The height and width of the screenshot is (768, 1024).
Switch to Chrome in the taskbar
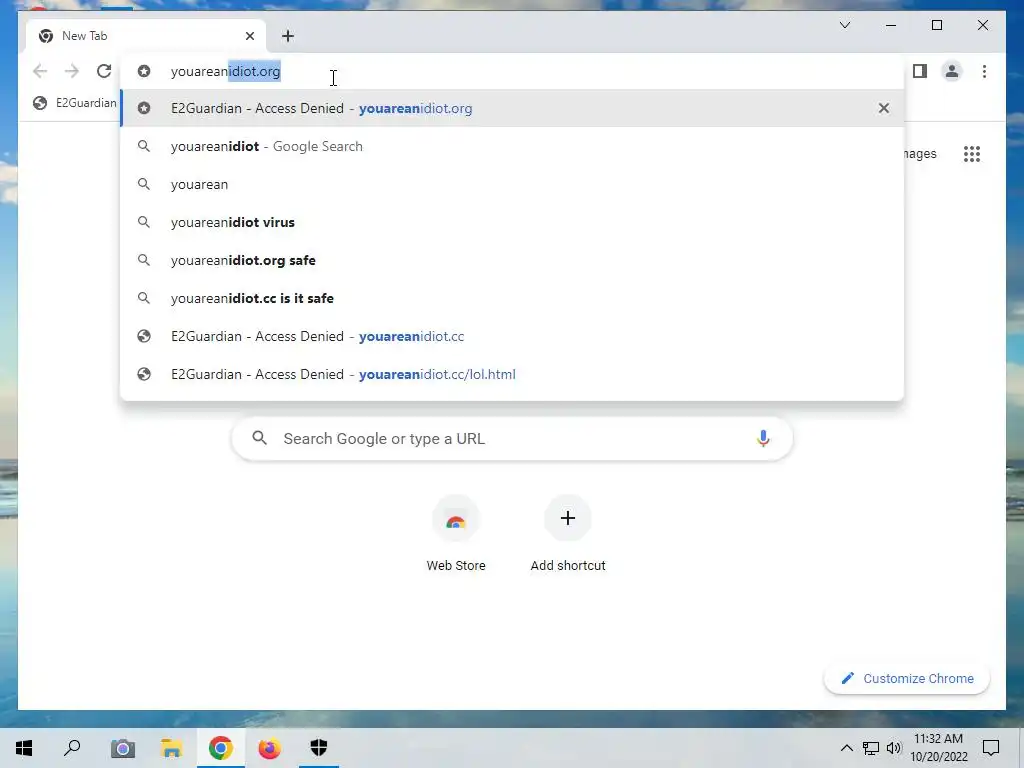click(221, 748)
